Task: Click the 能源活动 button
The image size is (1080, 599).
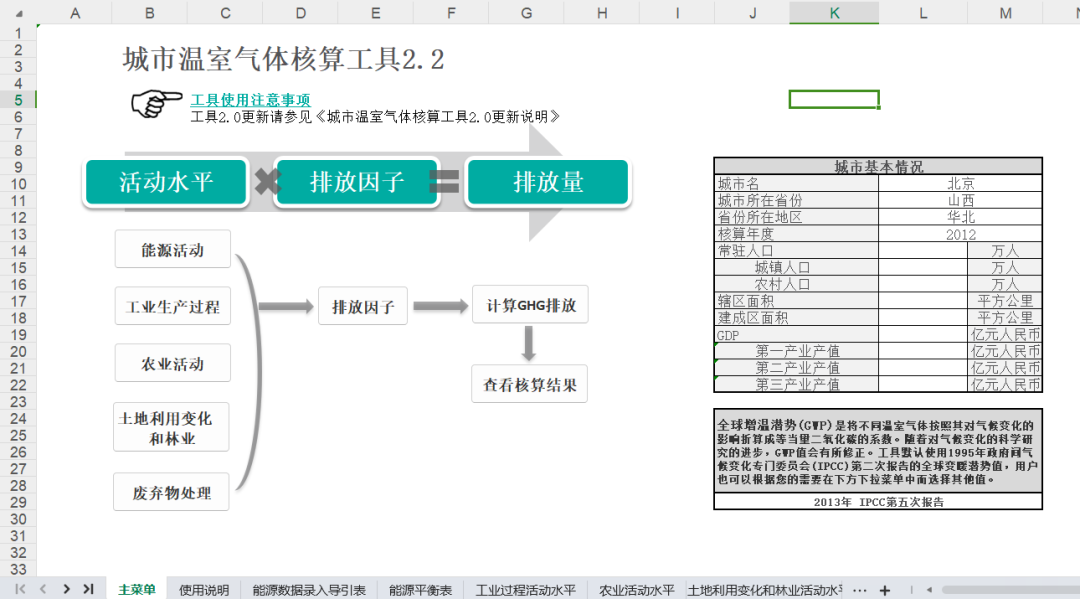Action: point(172,250)
